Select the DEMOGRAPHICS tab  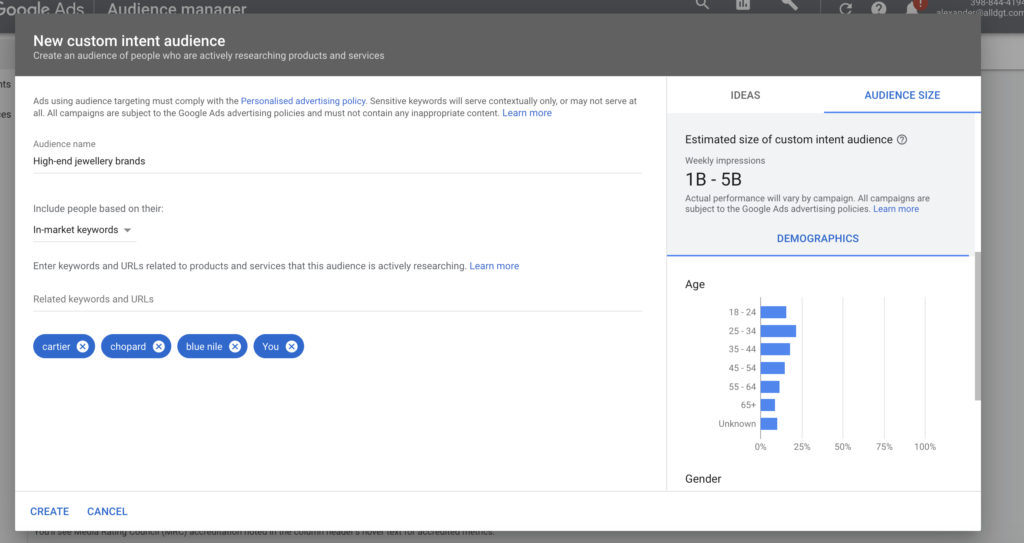(818, 239)
